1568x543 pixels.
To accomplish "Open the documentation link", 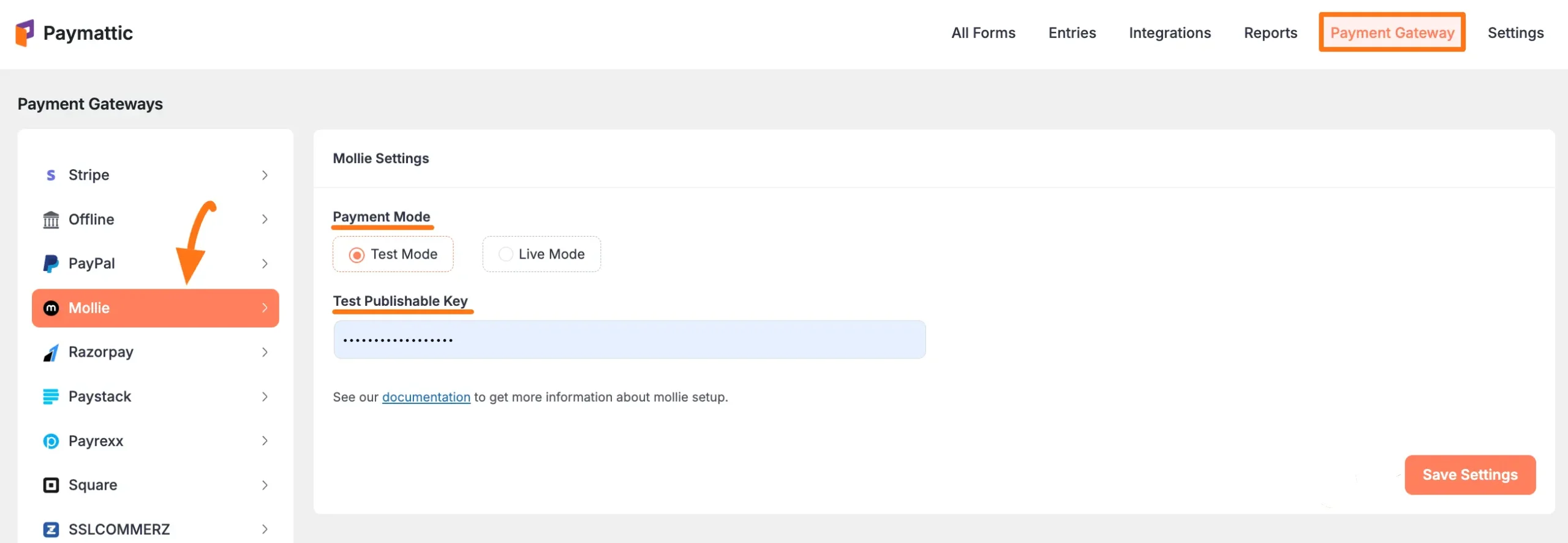I will [x=426, y=397].
